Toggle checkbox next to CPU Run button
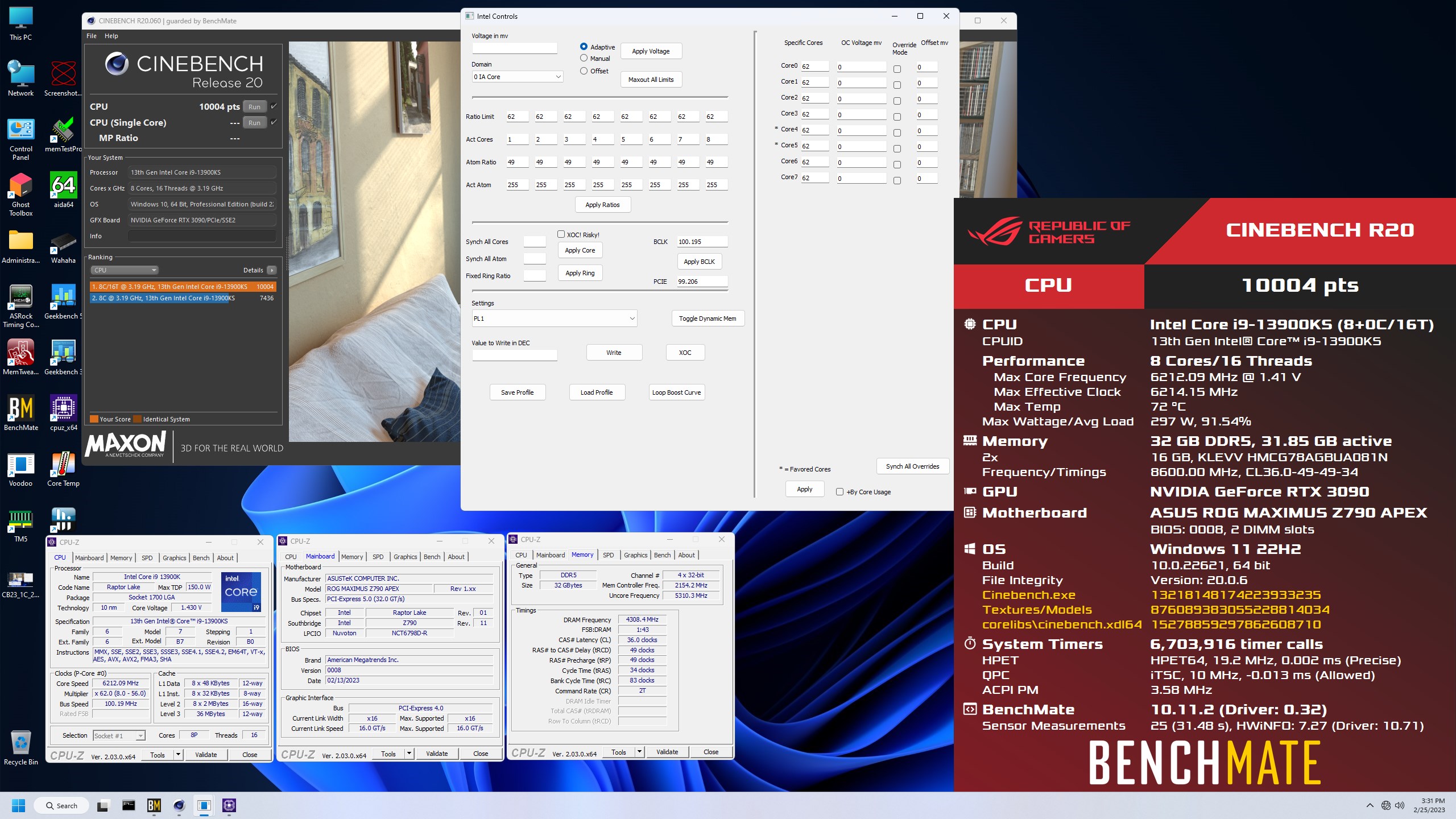The width and height of the screenshot is (1456, 819). pyautogui.click(x=274, y=106)
